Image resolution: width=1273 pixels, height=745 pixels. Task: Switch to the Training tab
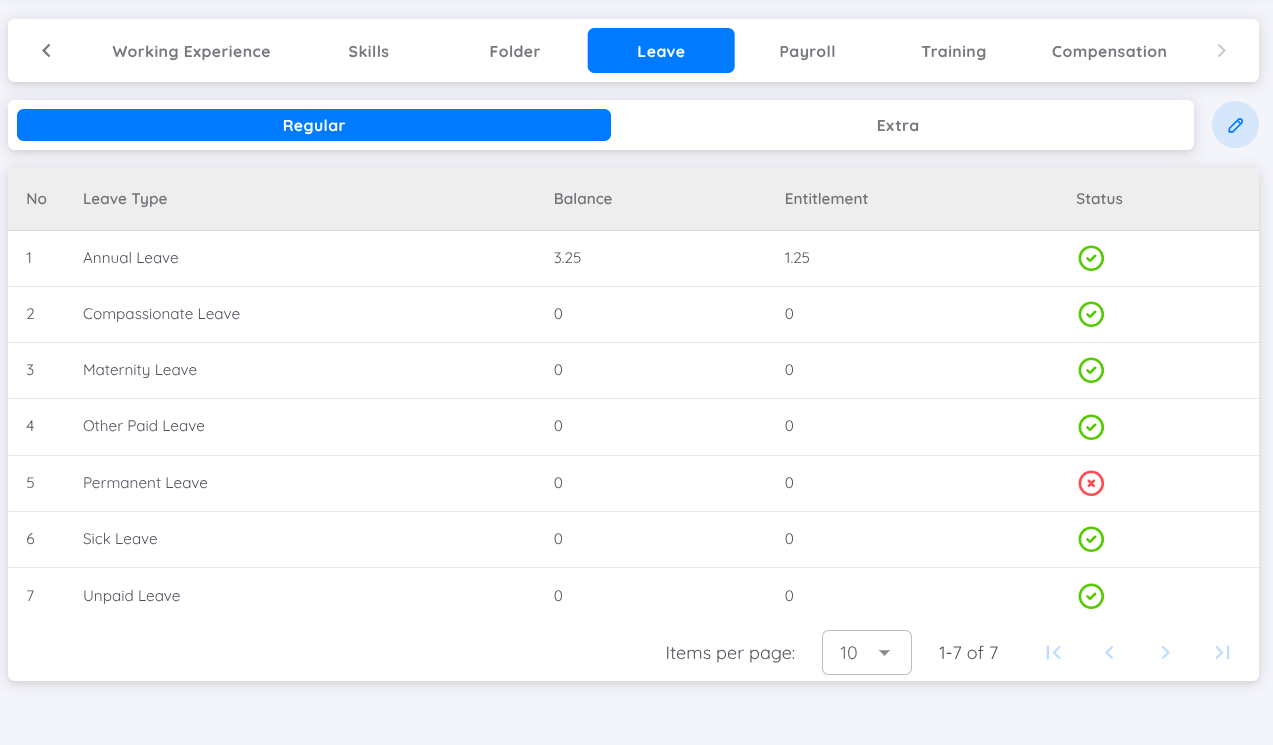pyautogui.click(x=953, y=51)
